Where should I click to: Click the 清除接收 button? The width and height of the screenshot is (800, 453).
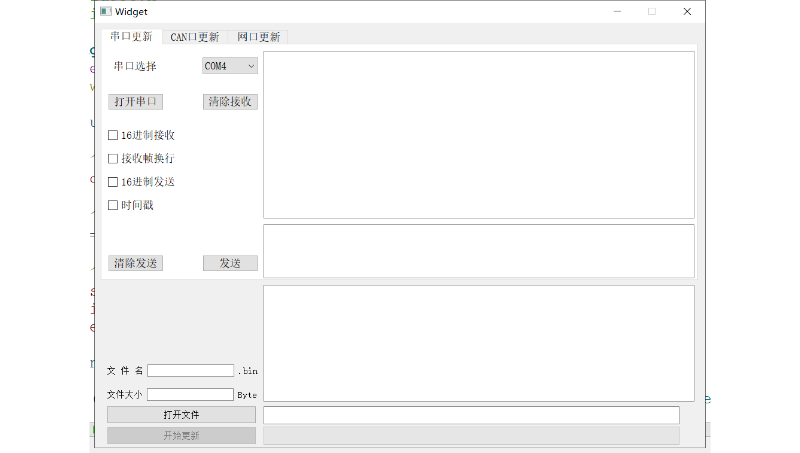coord(230,102)
